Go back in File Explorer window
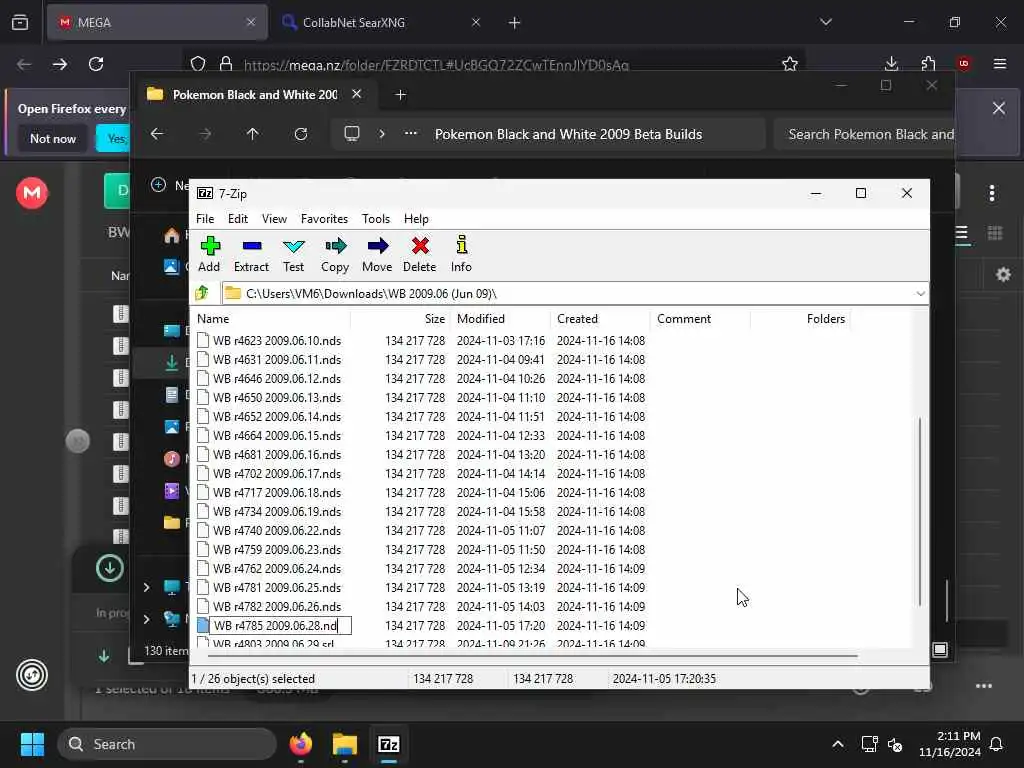1024x768 pixels. 157,134
